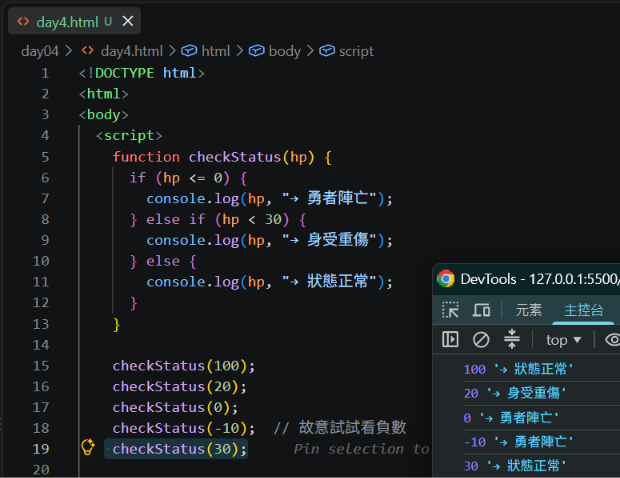The height and width of the screenshot is (478, 620).
Task: Click the DevTools window title text
Action: [540, 279]
